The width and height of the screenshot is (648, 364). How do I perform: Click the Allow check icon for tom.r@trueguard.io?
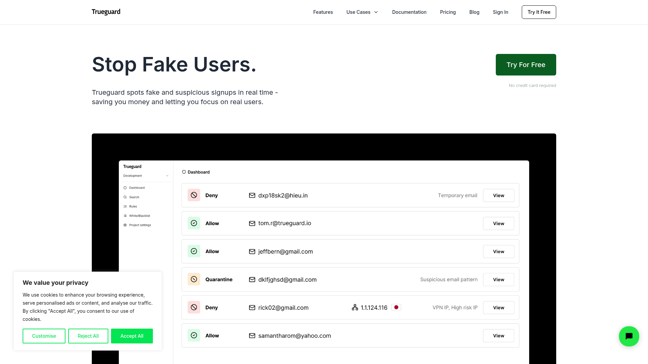coord(194,223)
